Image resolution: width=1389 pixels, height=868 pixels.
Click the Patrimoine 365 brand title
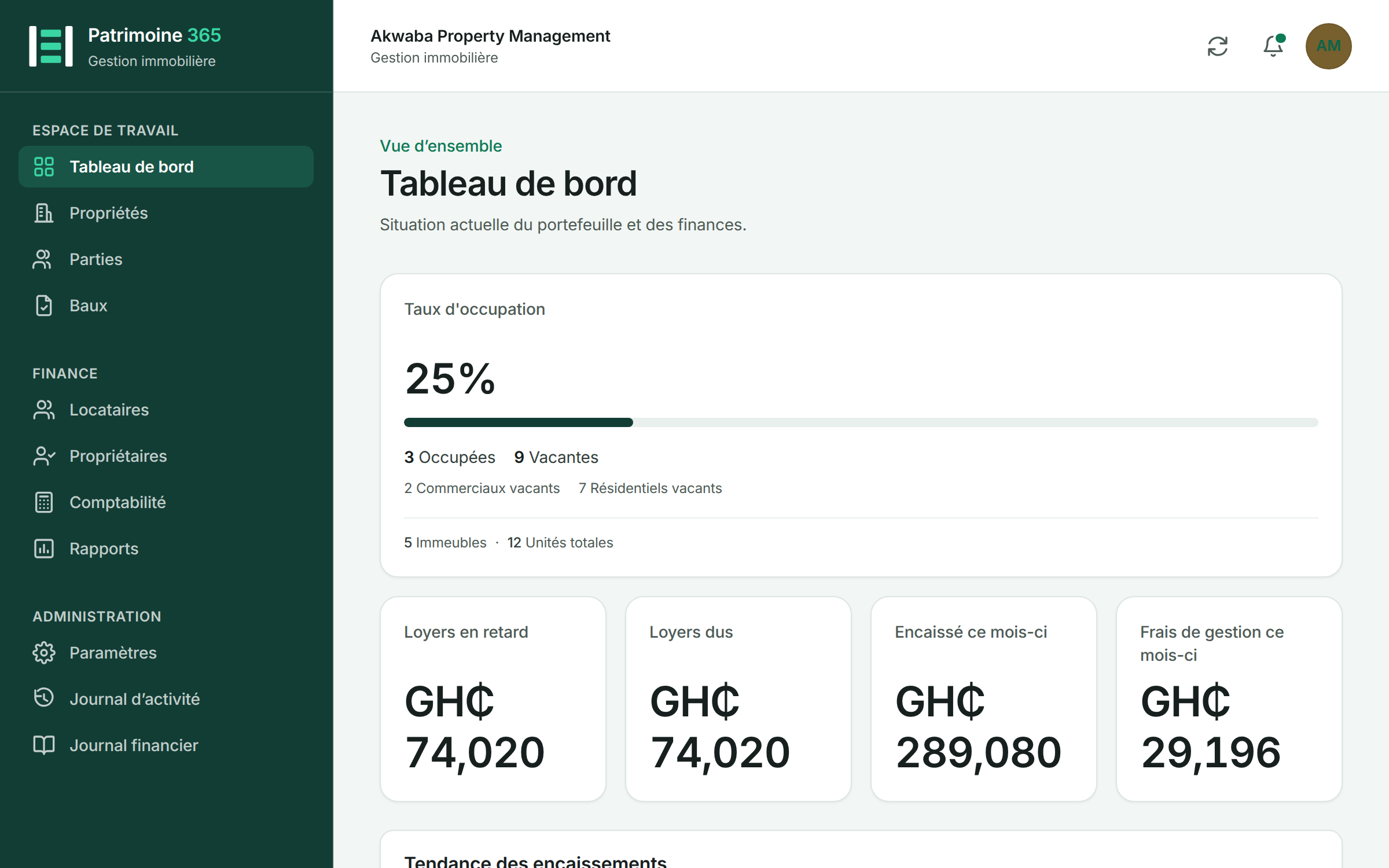click(155, 35)
